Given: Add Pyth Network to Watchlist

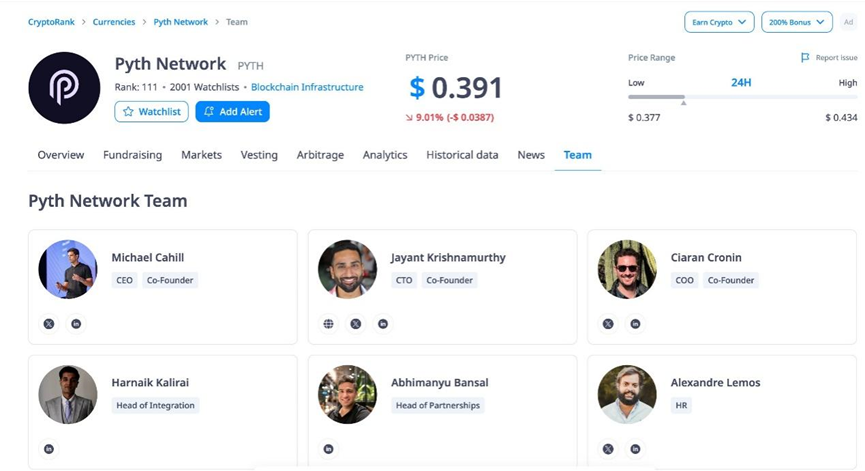Looking at the screenshot, I should (151, 112).
